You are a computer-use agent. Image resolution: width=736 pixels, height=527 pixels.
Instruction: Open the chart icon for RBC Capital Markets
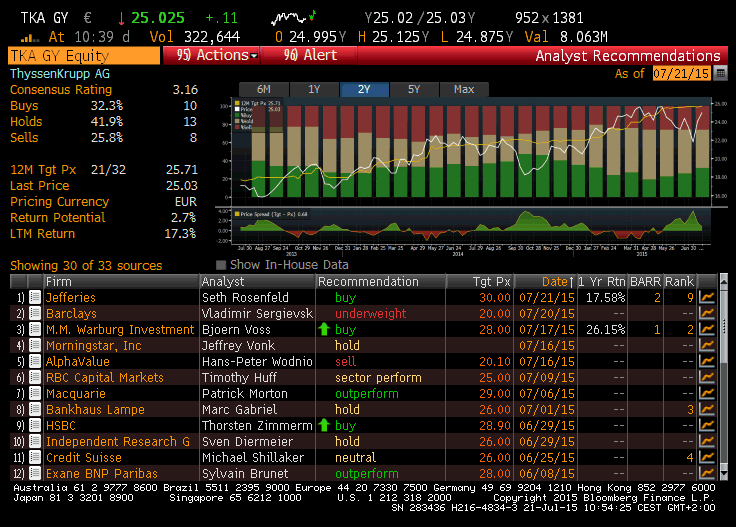(x=706, y=377)
